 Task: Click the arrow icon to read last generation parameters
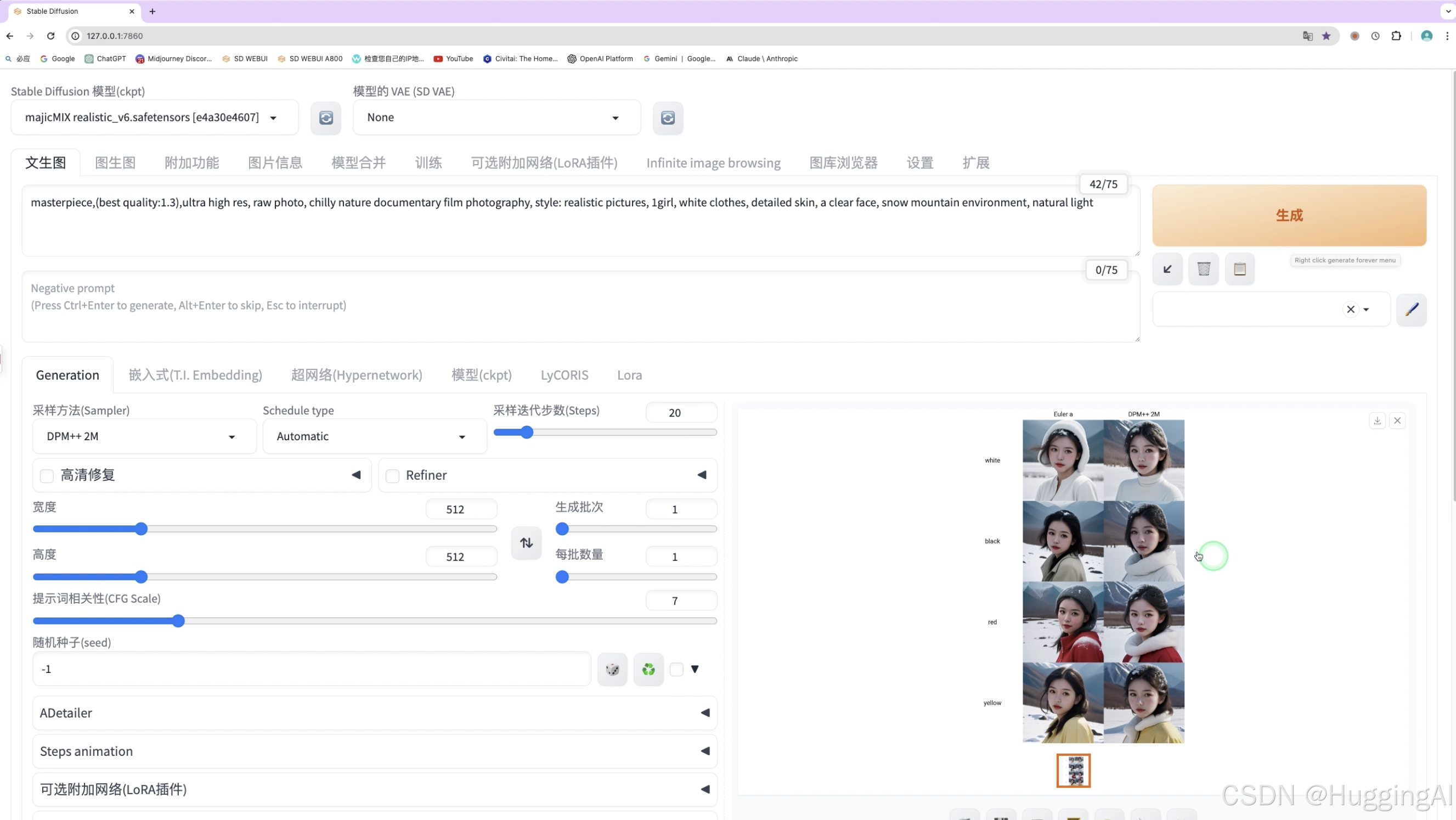1167,268
